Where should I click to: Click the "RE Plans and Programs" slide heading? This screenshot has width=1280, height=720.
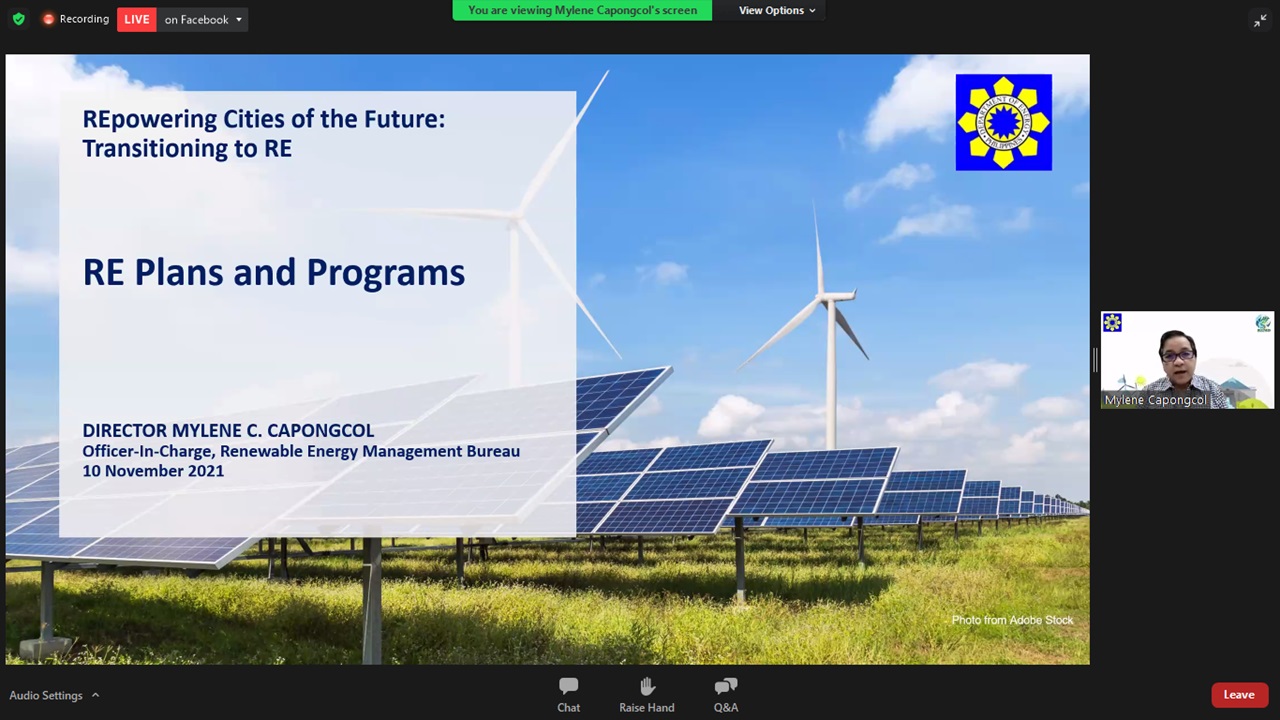click(x=273, y=273)
